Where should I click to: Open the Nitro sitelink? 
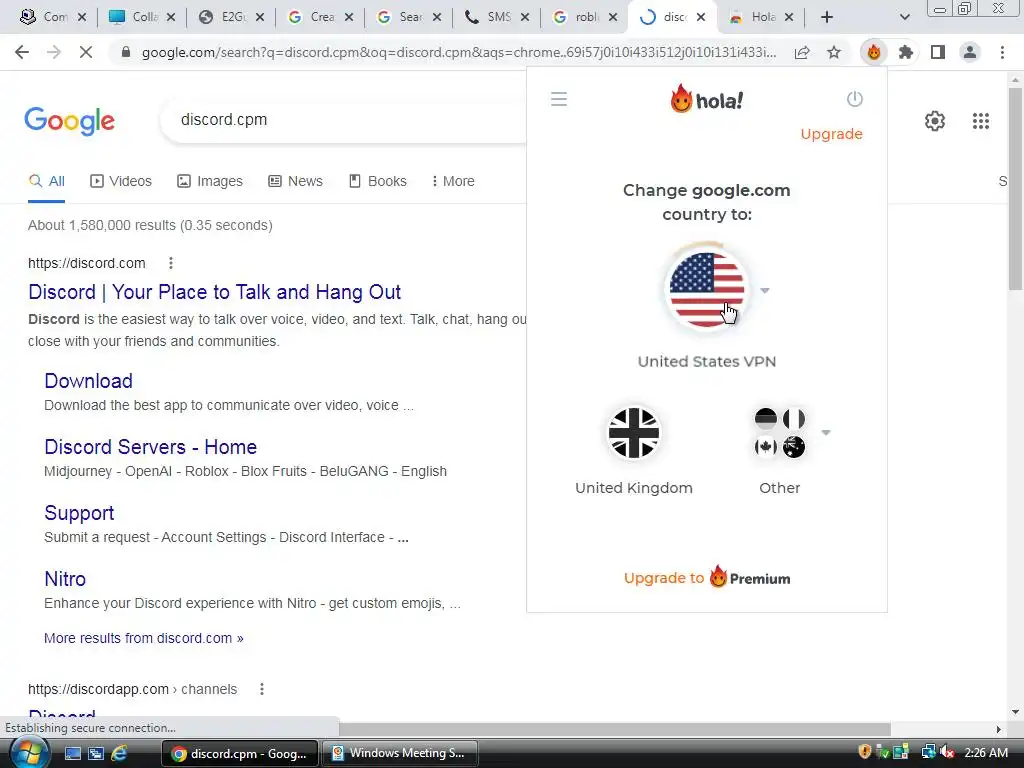point(65,579)
